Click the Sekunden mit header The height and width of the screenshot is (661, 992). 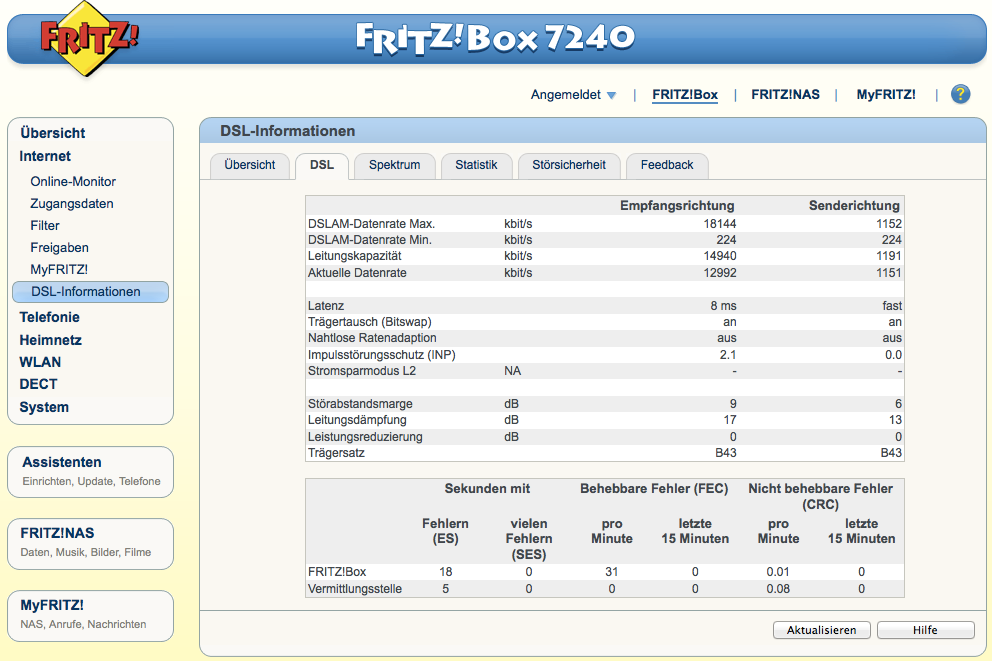click(x=487, y=488)
